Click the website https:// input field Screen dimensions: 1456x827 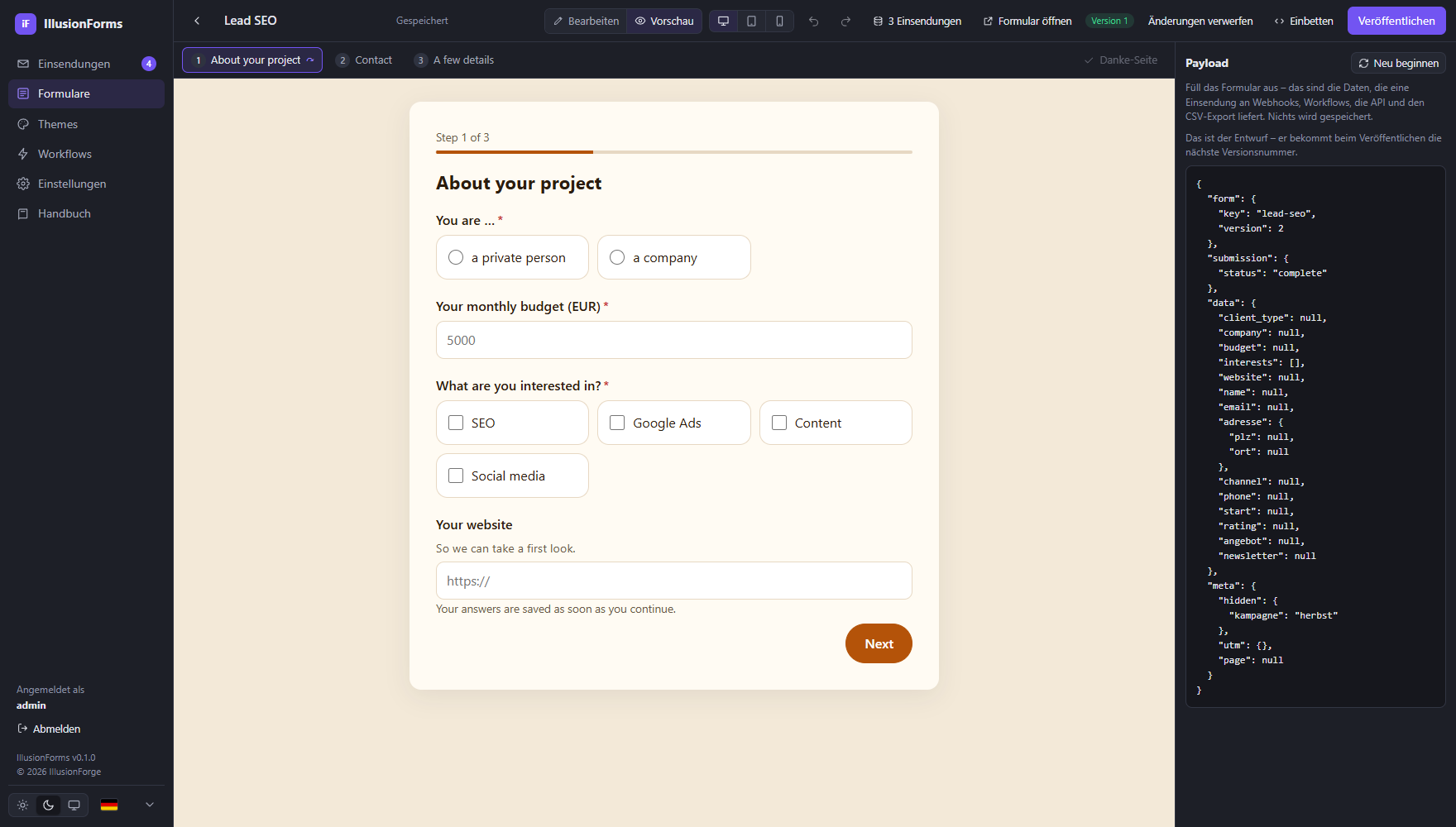673,581
